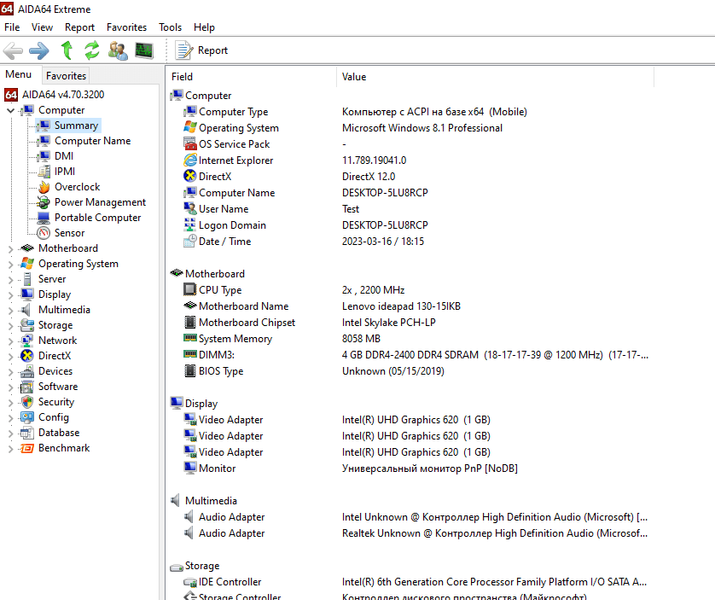Open the users manage icon in toolbar
This screenshot has width=715, height=600.
(118, 51)
